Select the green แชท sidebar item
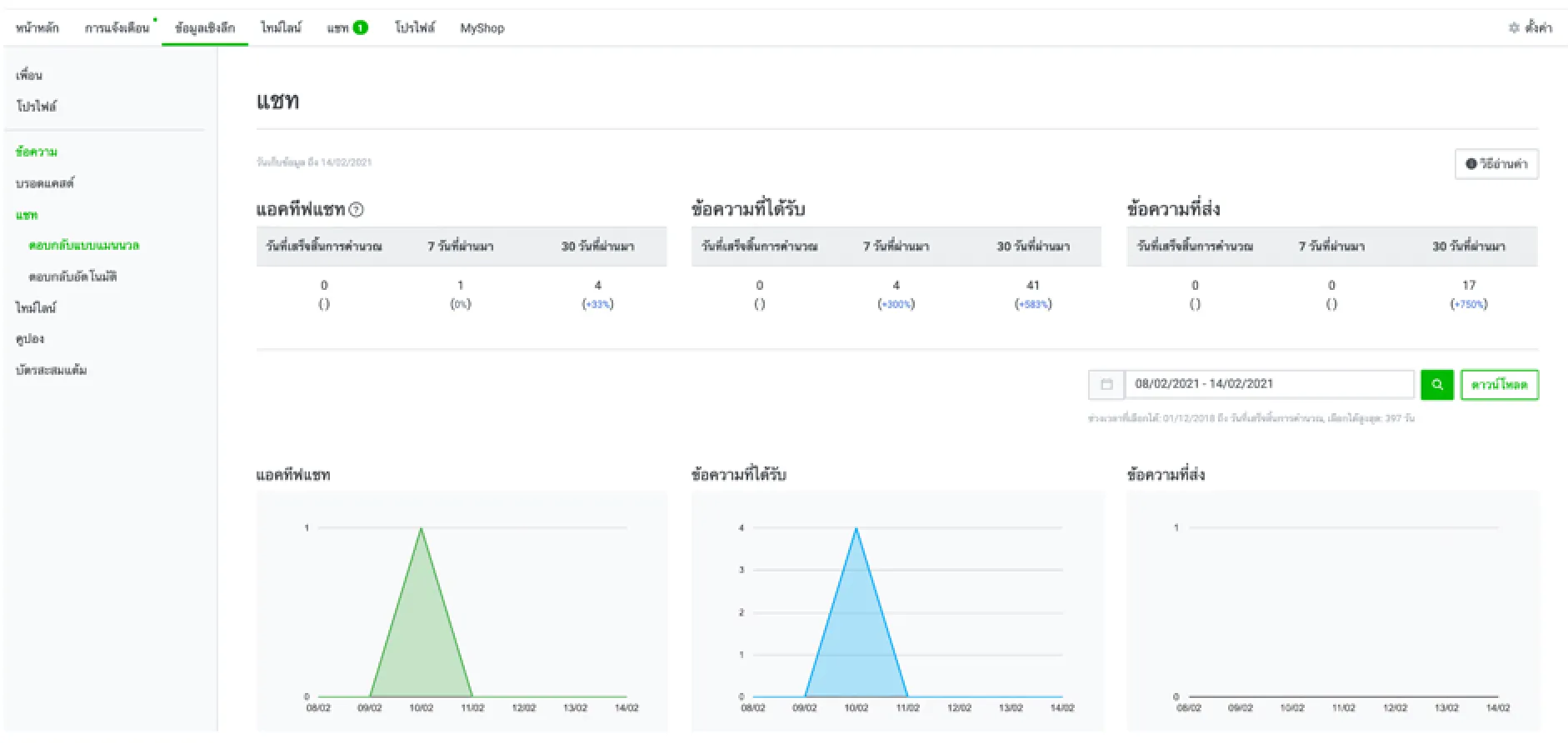 pos(27,215)
